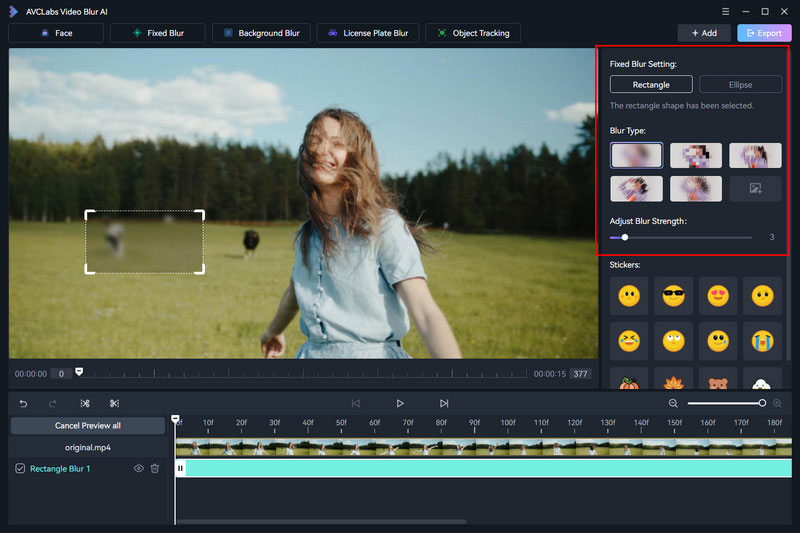The width and height of the screenshot is (800, 533).
Task: Export the blurred video
Action: tap(764, 33)
